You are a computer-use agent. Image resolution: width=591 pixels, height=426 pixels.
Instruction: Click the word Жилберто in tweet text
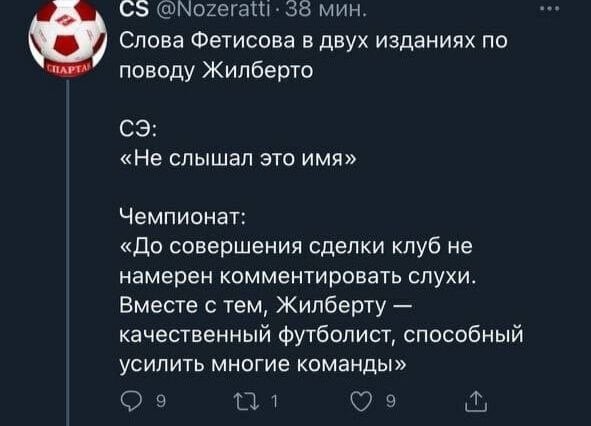point(258,70)
